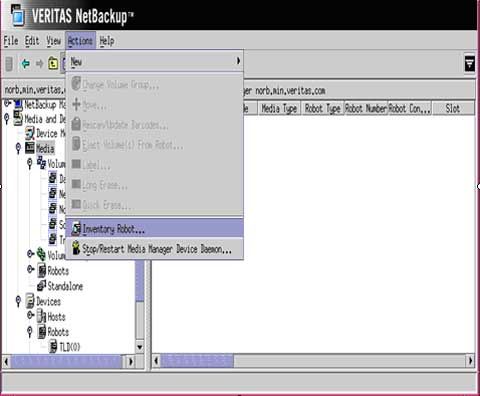Click the Standalone tree item icon

pyautogui.click(x=42, y=285)
